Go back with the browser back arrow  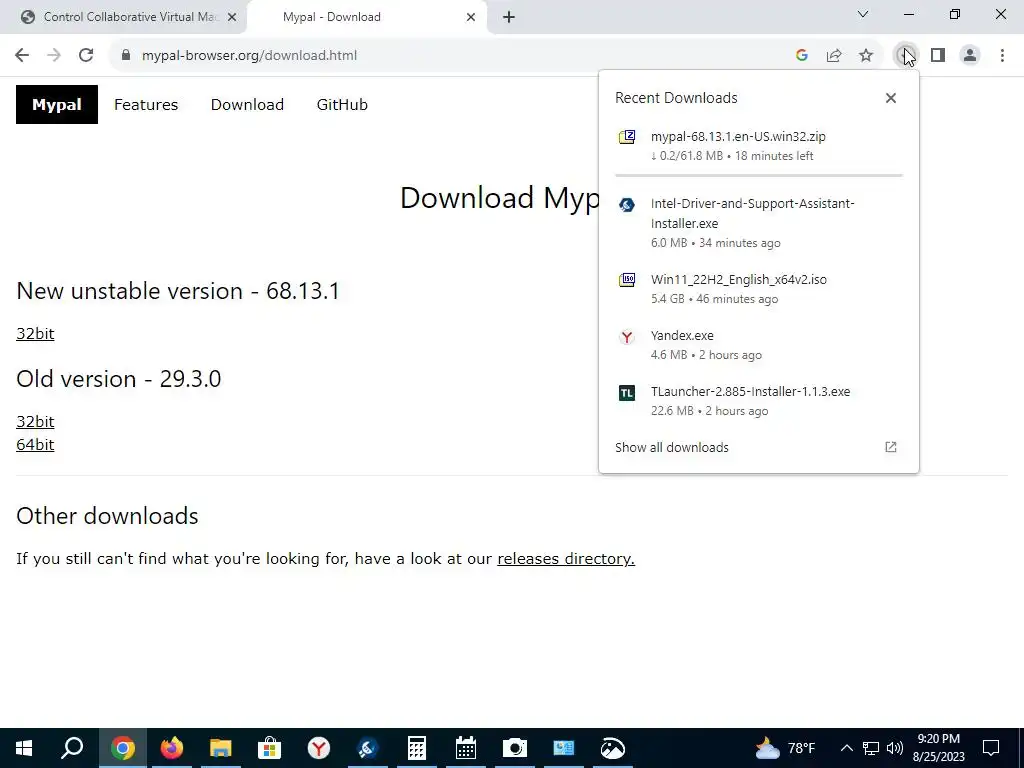click(x=22, y=56)
